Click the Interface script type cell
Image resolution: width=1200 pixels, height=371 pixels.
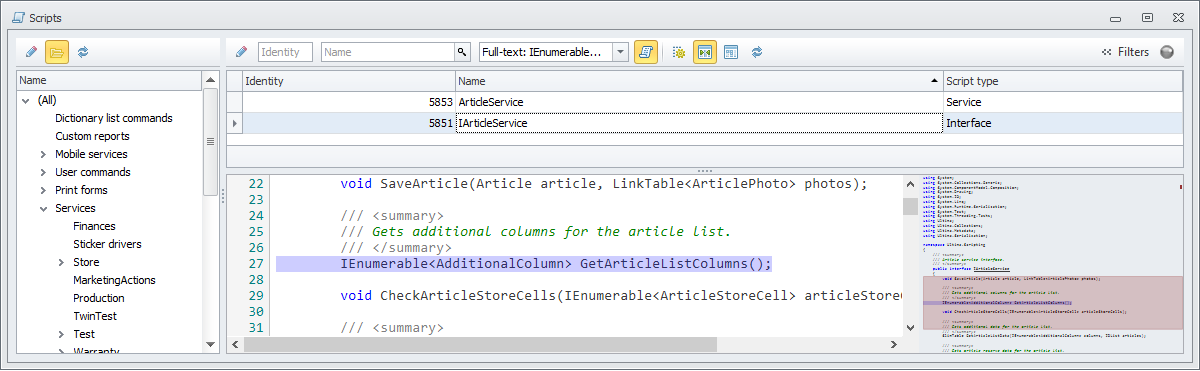click(1062, 123)
